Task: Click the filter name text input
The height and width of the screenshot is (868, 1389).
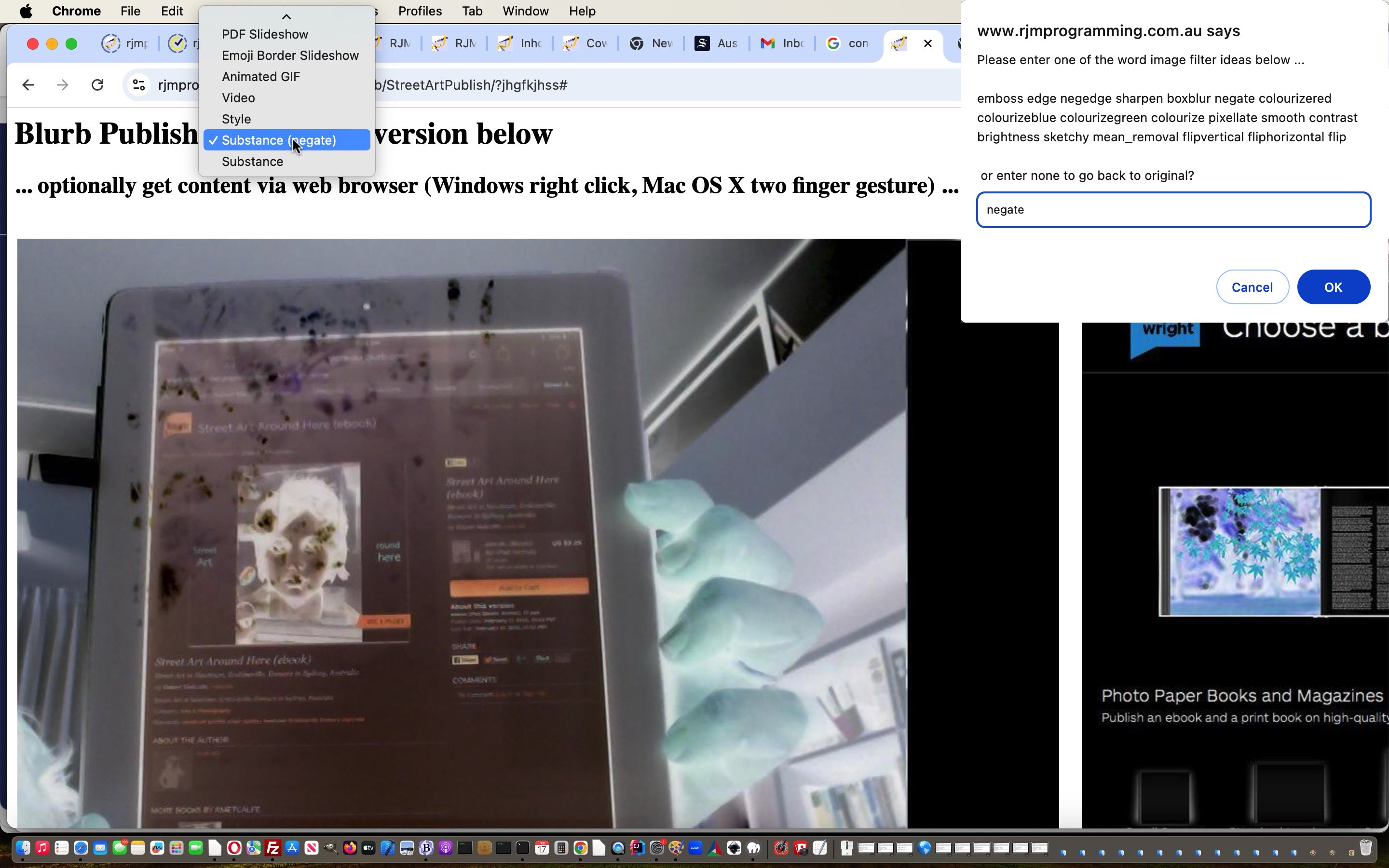Action: [1173, 210]
